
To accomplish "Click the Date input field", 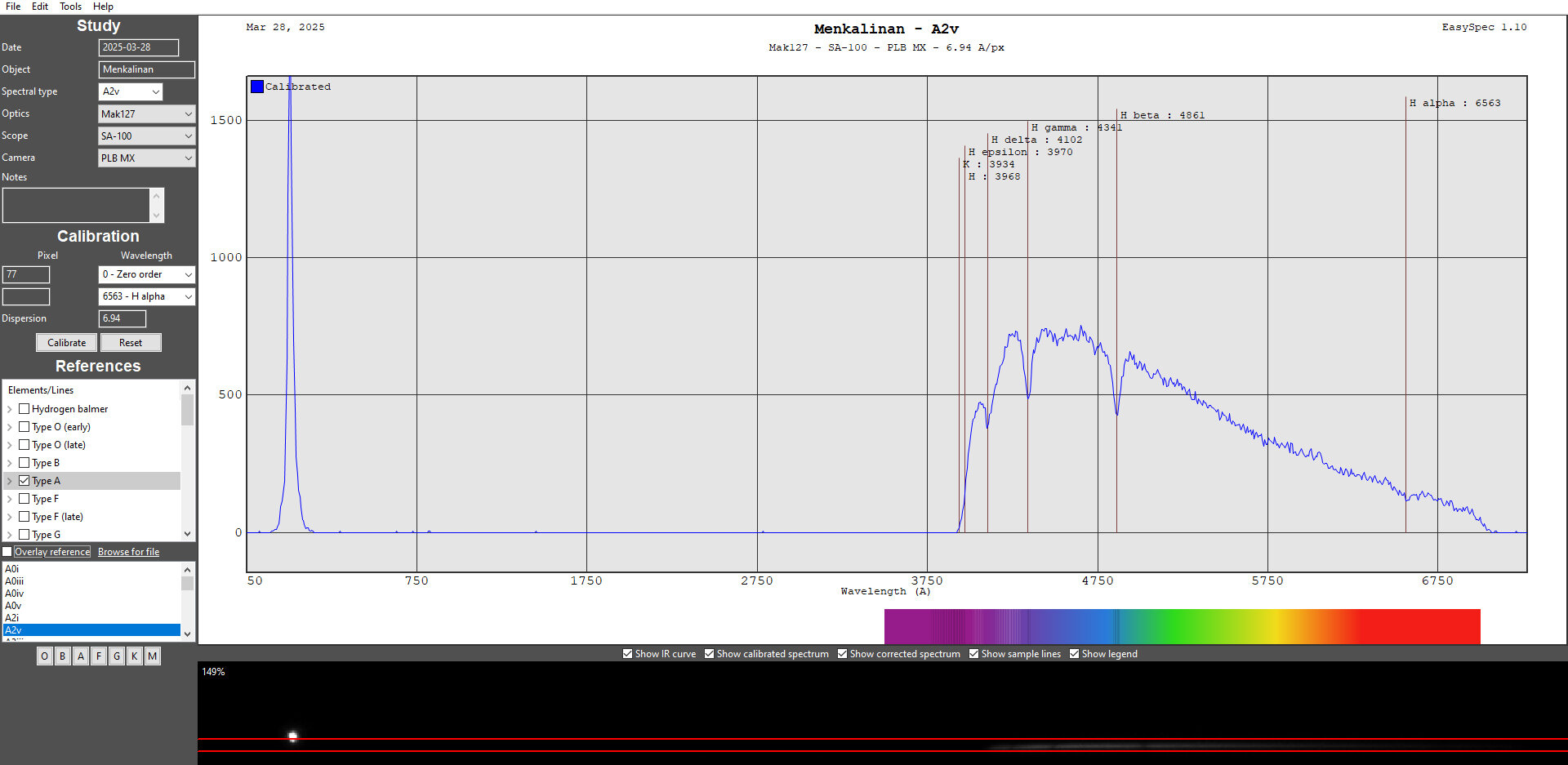I will tap(139, 47).
